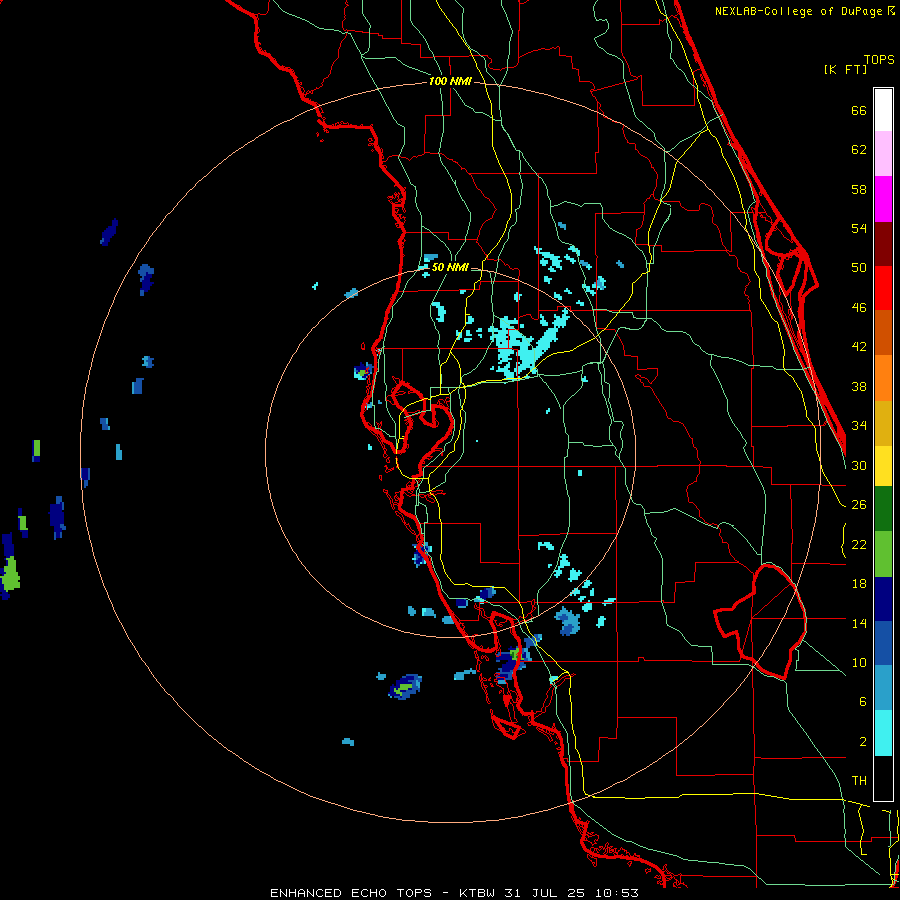Click the cyan legend band
This screenshot has height=900, width=900.
tap(883, 733)
